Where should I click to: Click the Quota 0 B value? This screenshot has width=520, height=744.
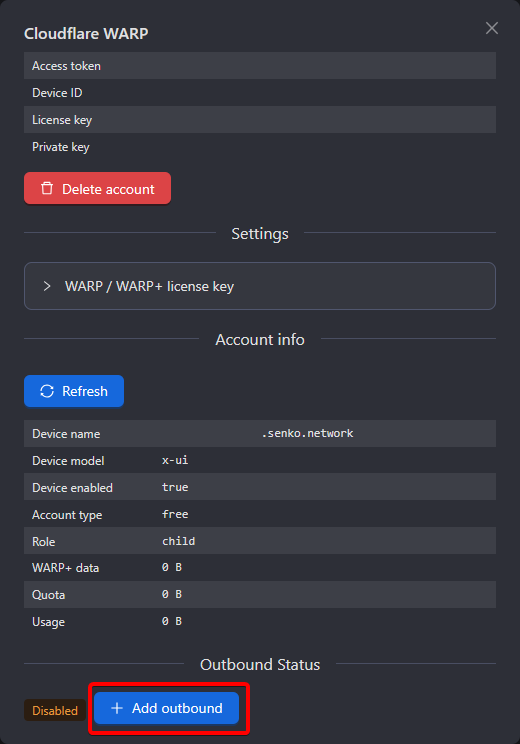coord(172,595)
